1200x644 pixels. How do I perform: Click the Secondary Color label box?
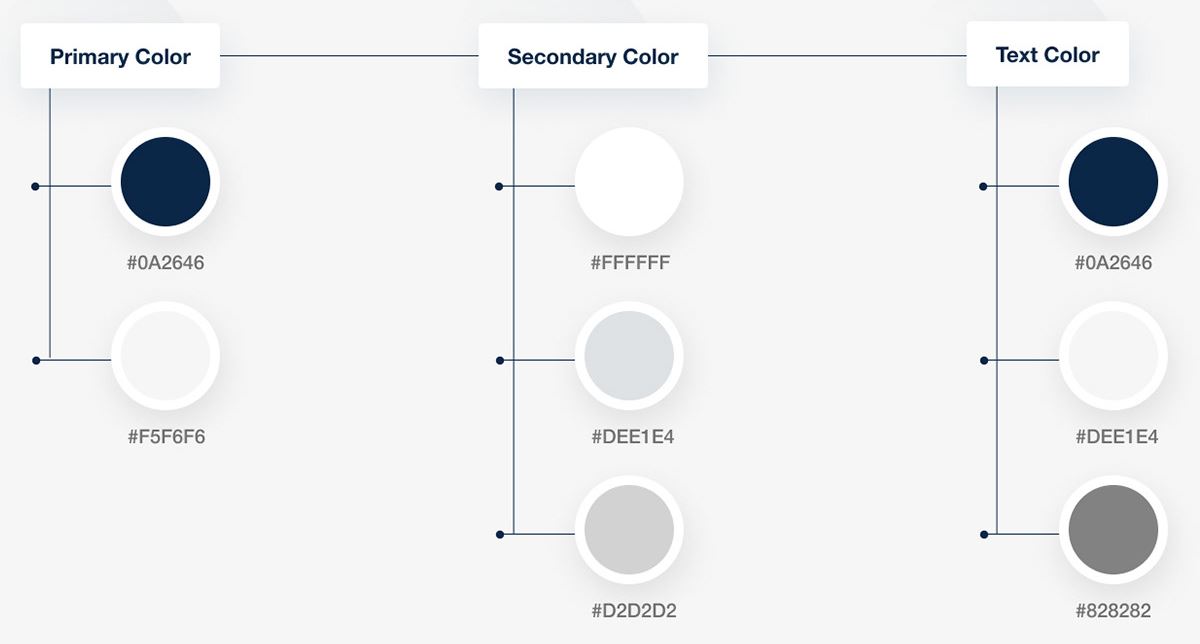593,57
